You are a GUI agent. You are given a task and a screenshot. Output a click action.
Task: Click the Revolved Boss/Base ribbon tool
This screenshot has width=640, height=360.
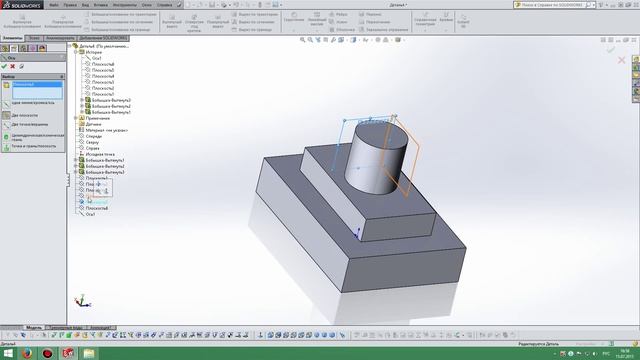click(x=62, y=21)
